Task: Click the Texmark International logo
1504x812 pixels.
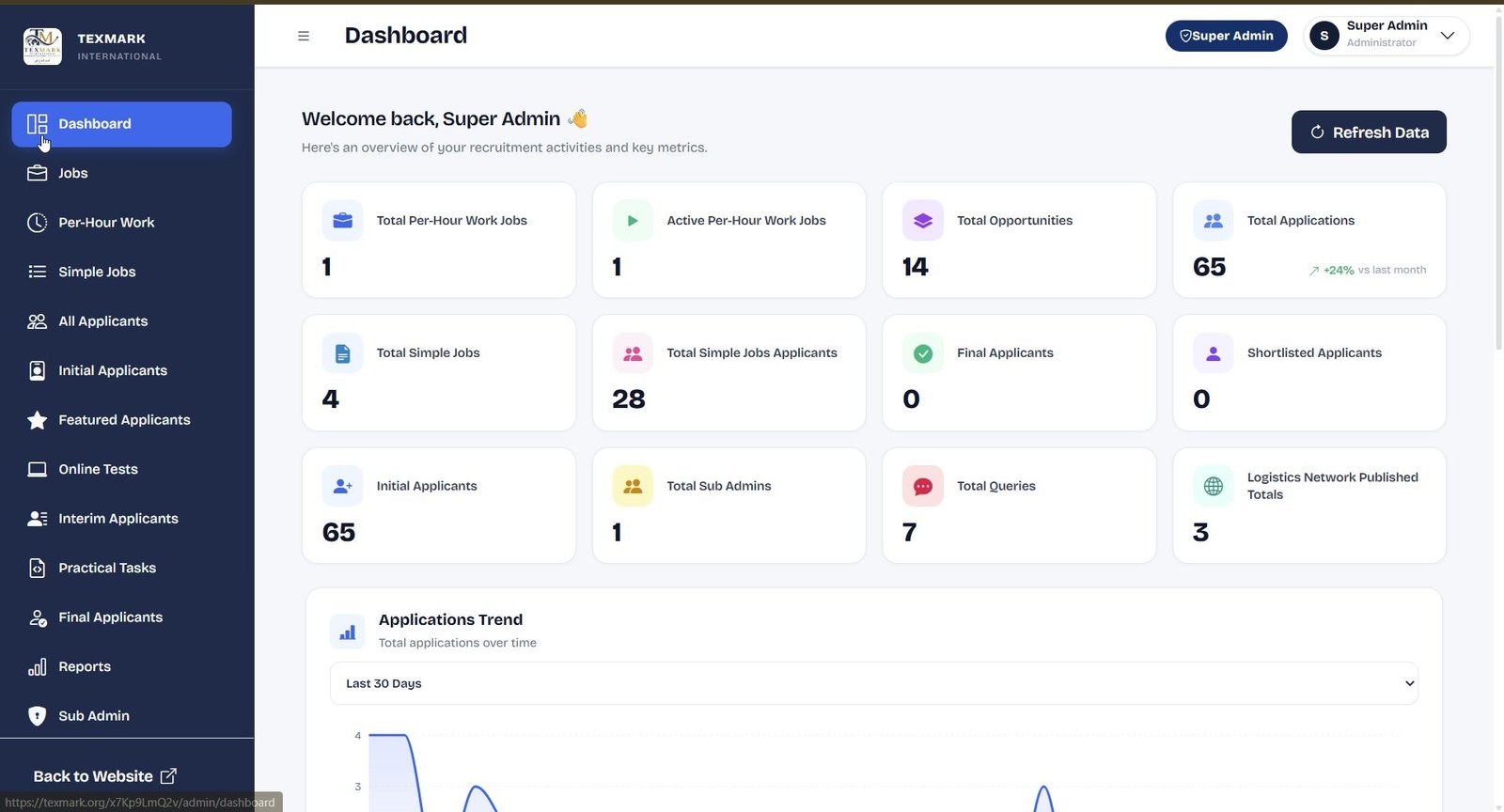Action: [42, 46]
